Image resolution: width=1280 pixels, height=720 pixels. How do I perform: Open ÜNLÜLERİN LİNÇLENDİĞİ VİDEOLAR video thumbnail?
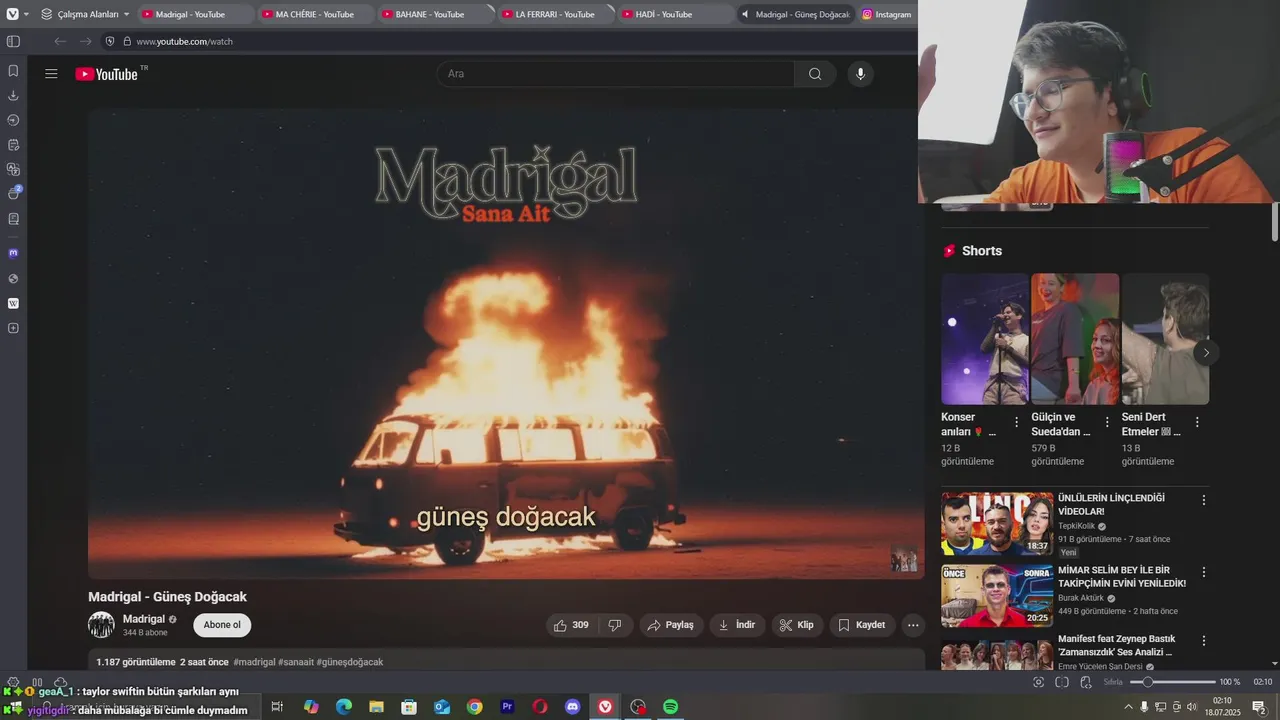(x=997, y=524)
